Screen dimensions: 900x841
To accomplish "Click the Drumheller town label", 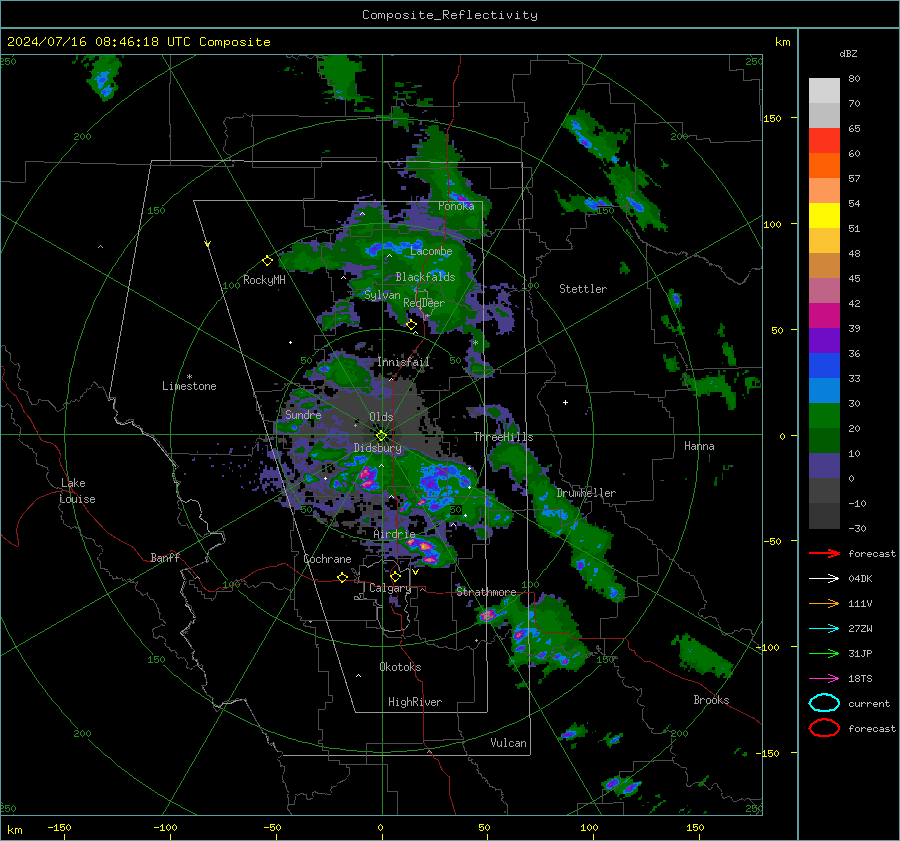I will (586, 493).
